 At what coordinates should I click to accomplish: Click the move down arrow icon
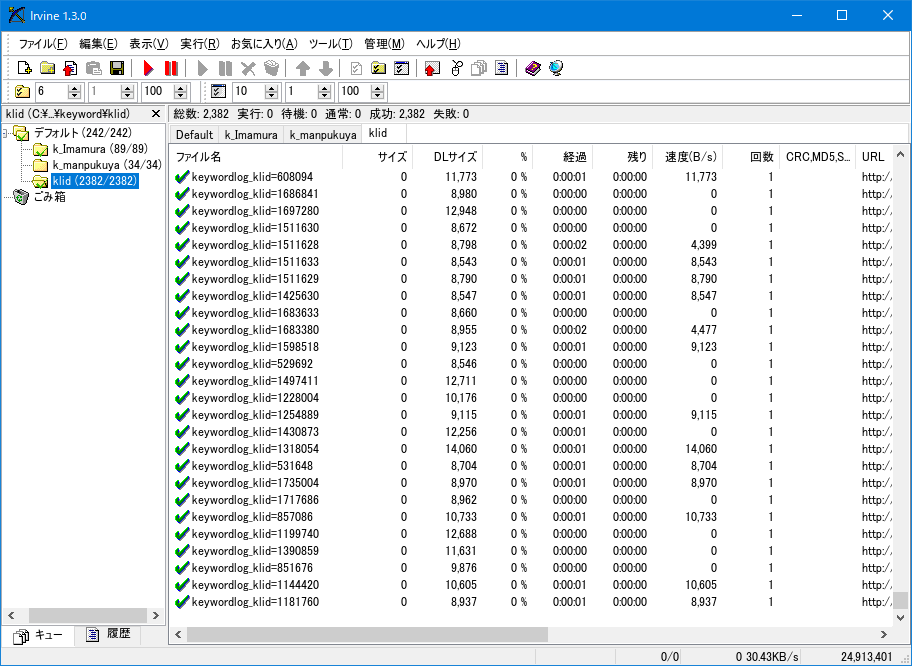pyautogui.click(x=326, y=69)
